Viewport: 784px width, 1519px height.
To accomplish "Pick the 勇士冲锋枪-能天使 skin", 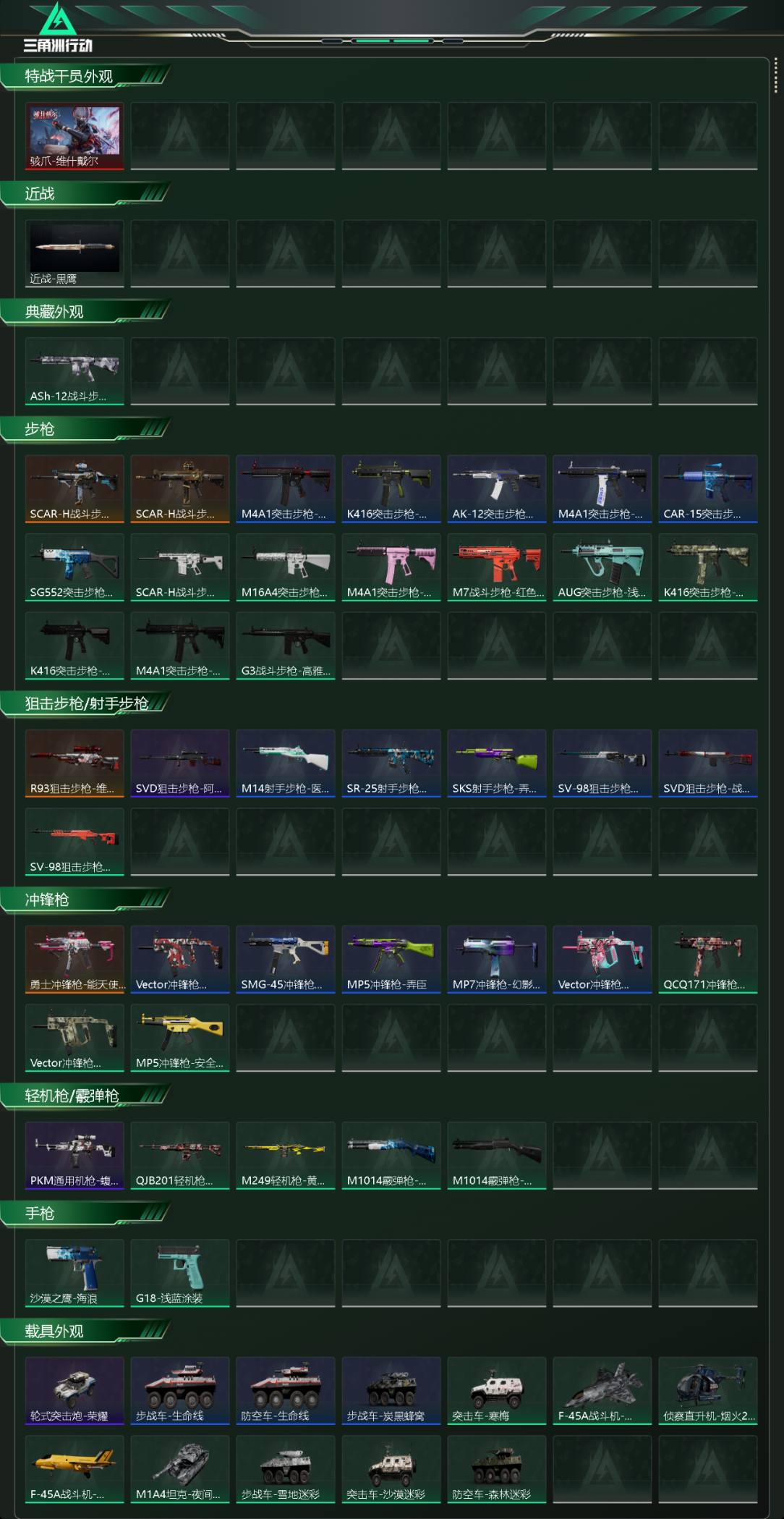I will point(74,960).
